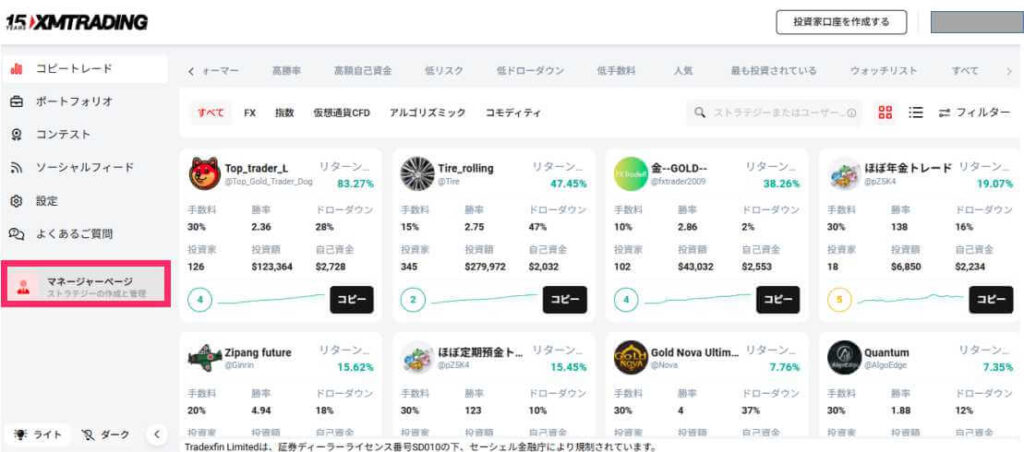Select the すべて asset filter chip
The image size is (1024, 452).
click(x=211, y=113)
